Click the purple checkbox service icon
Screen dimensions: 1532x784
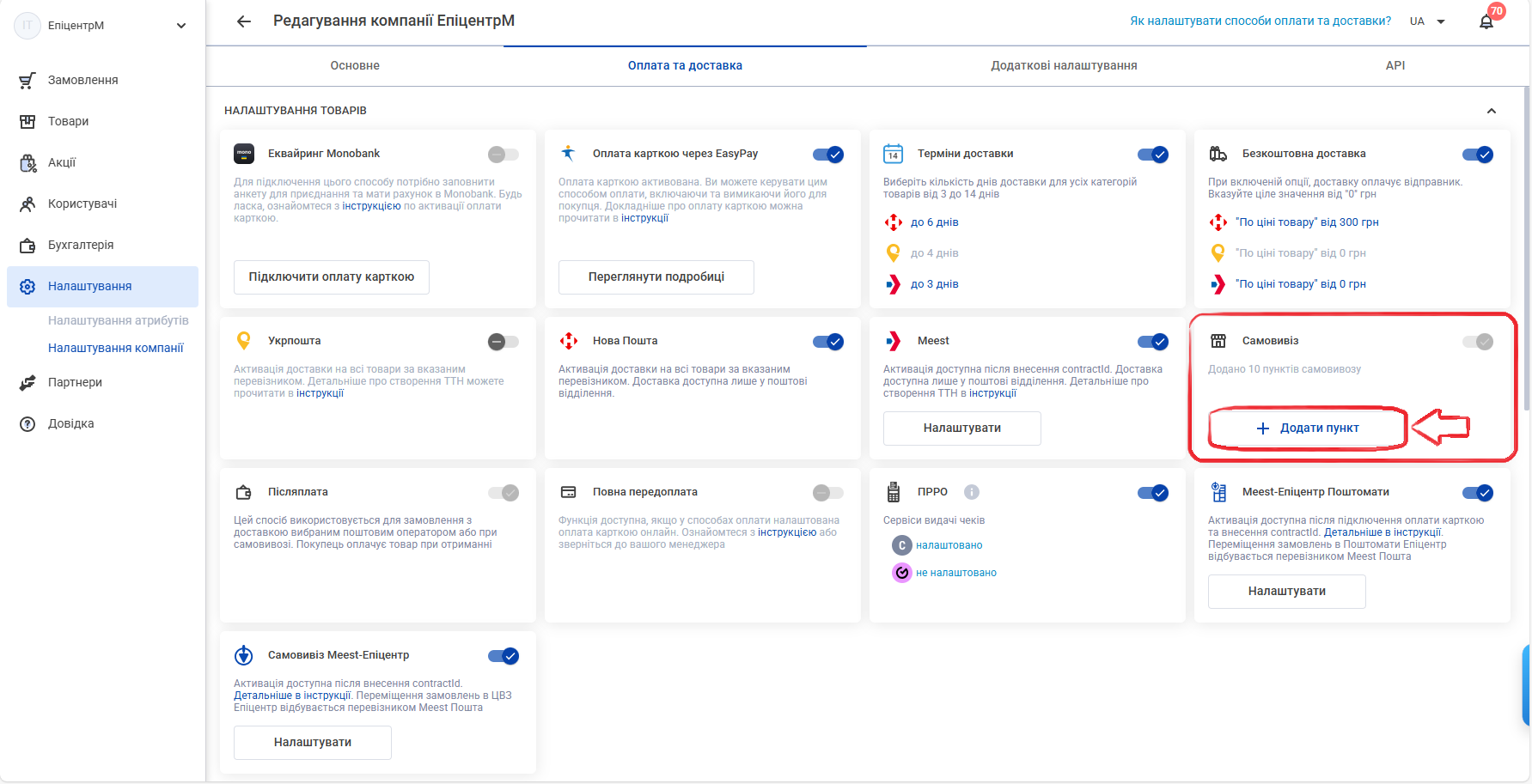901,573
